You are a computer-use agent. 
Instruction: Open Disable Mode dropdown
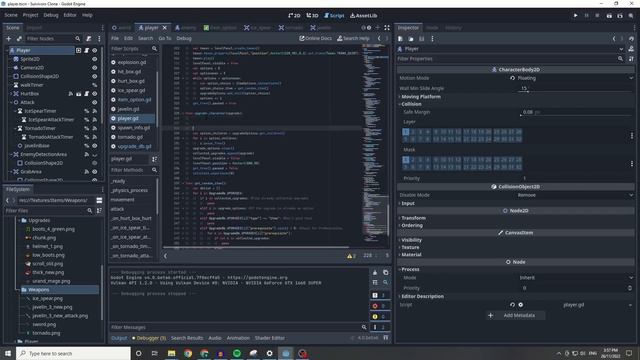576,195
